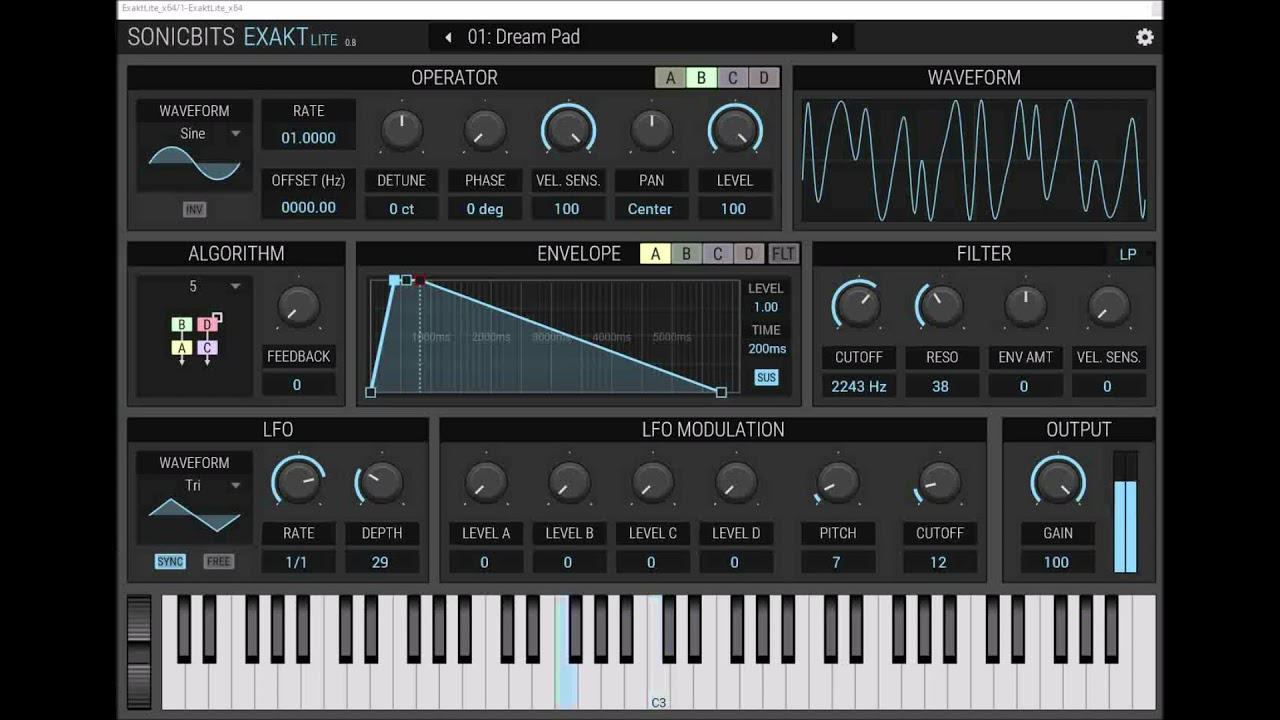Screen dimensions: 1280x720
Task: Go to previous preset arrow
Action: (x=448, y=37)
